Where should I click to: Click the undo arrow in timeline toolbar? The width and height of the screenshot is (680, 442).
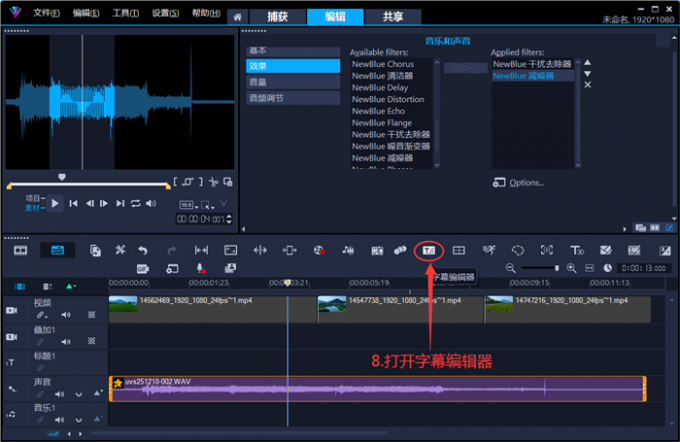pos(144,250)
